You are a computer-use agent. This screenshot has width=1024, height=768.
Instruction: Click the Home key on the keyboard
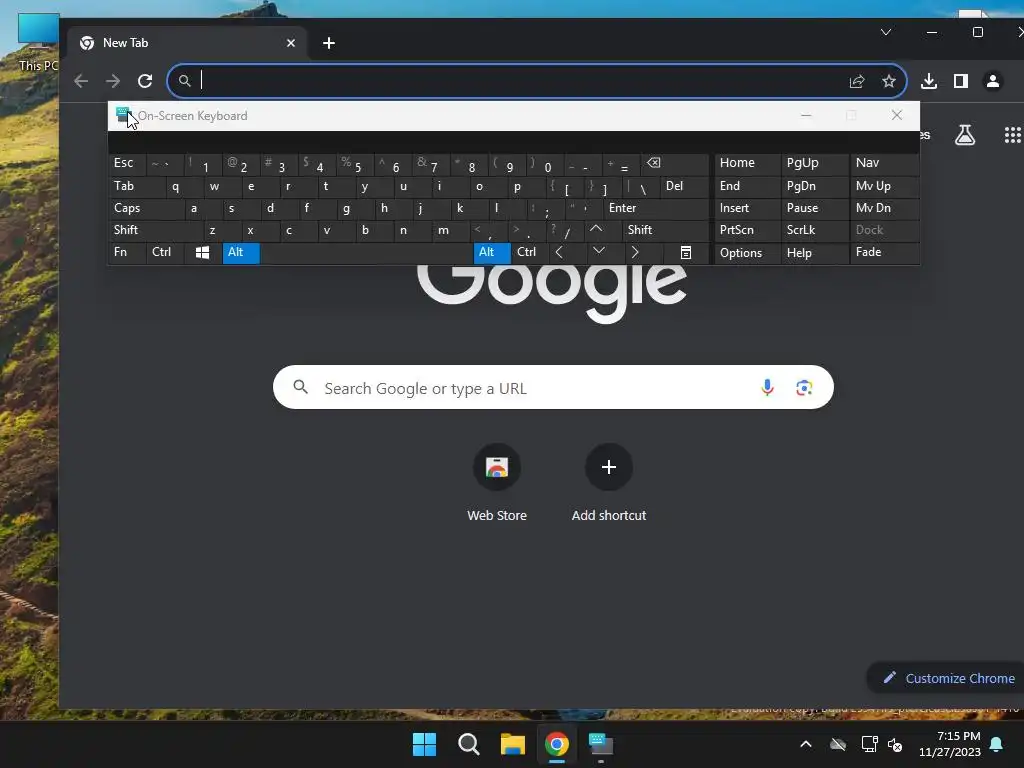pyautogui.click(x=747, y=163)
